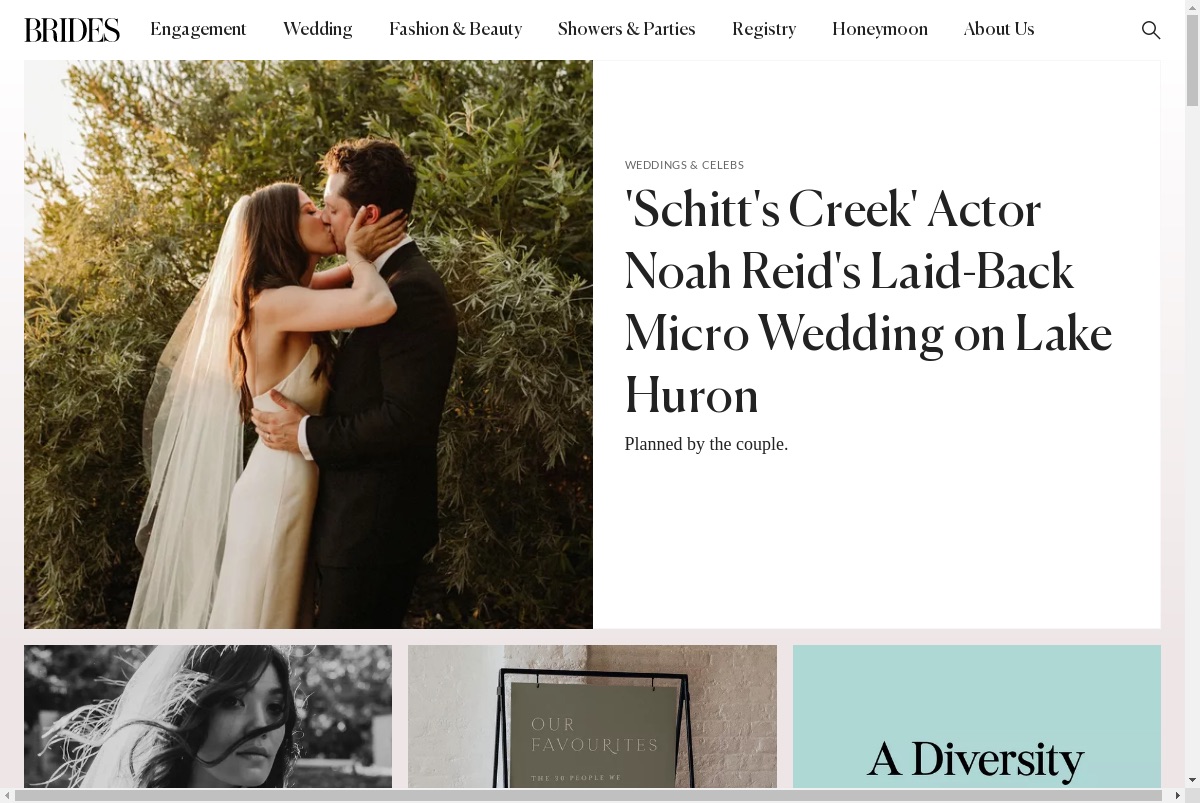This screenshot has width=1200, height=803.
Task: Click the horizontal scrollbar right arrow
Action: pos(1178,795)
